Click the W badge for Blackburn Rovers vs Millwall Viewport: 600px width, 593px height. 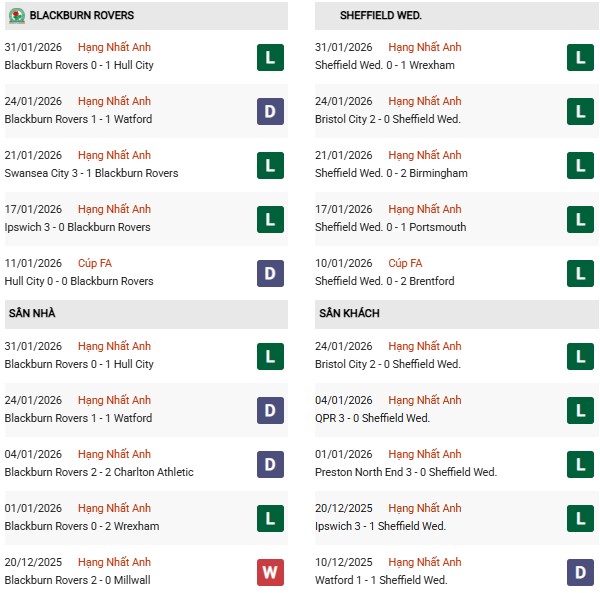point(270,572)
